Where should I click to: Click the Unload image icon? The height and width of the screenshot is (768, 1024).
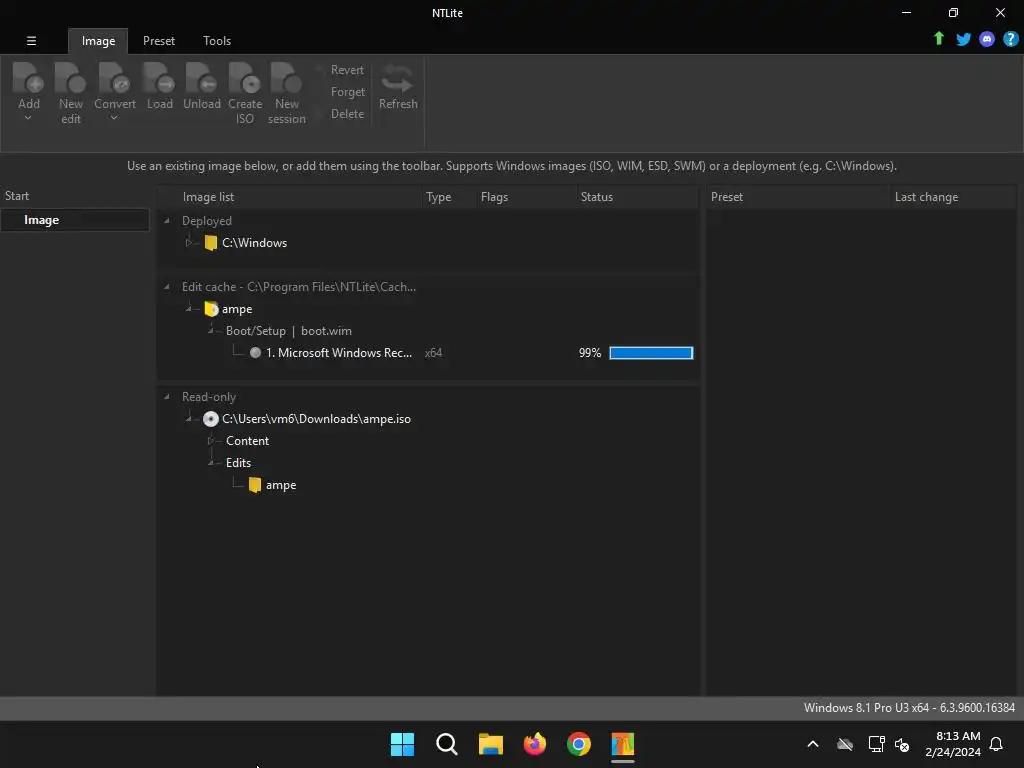coord(201,78)
